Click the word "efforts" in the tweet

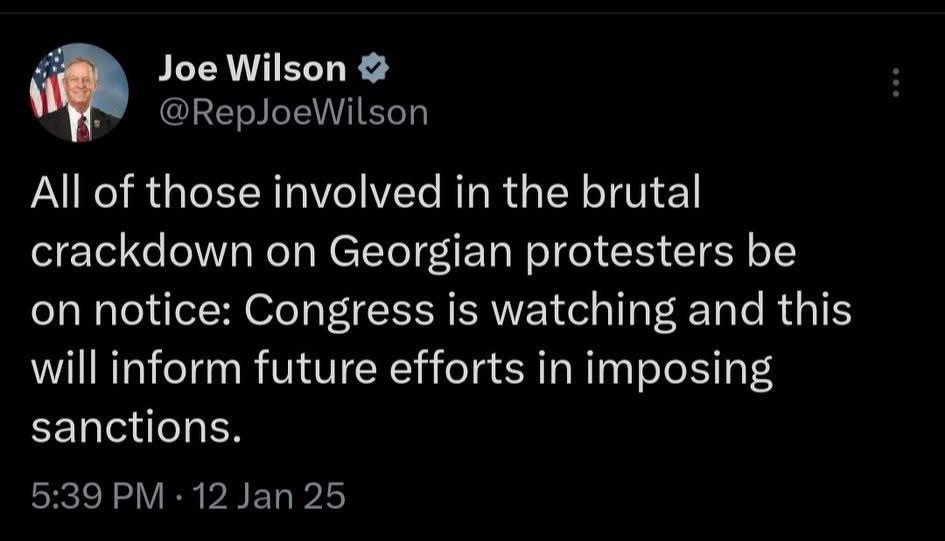(x=471, y=369)
